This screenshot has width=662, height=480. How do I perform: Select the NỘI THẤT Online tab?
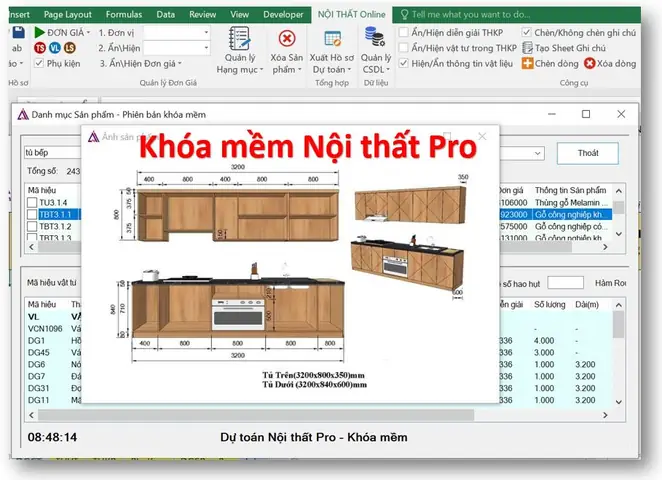pyautogui.click(x=351, y=15)
